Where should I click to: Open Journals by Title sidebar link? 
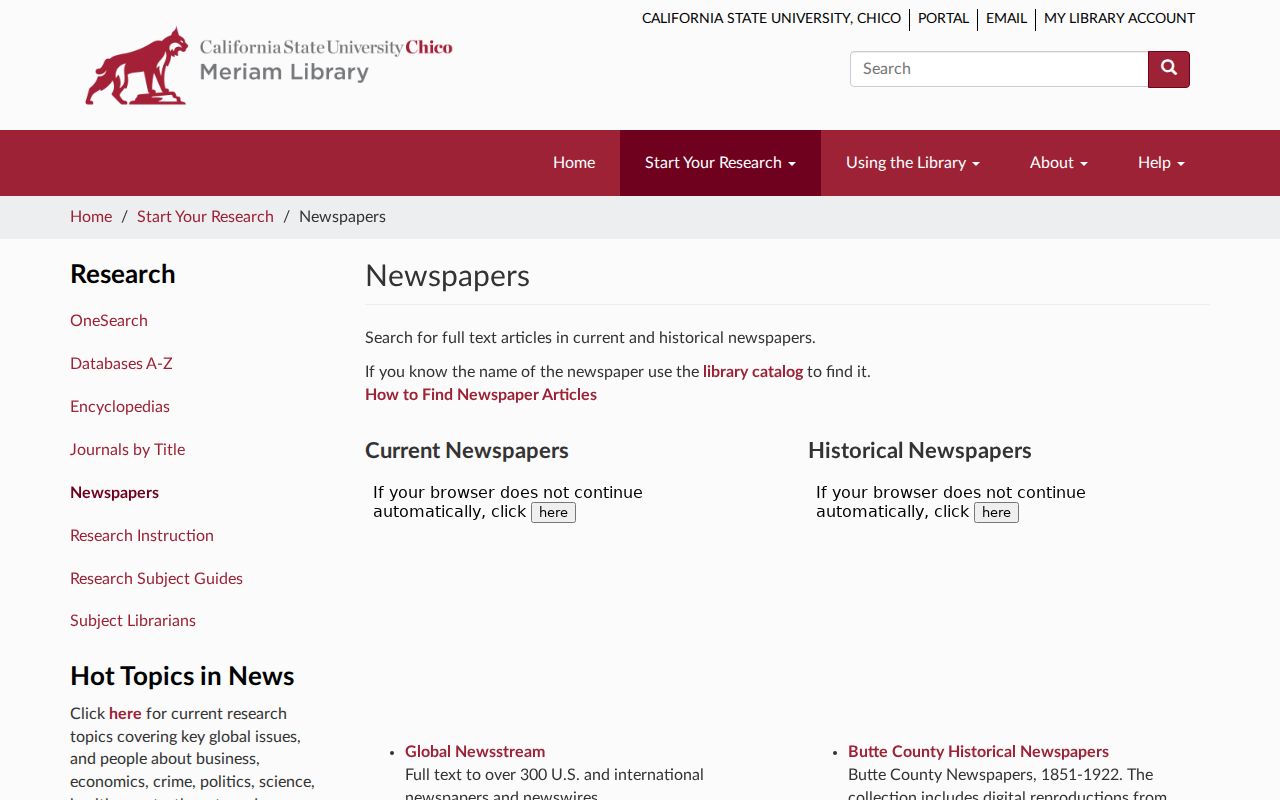point(127,450)
